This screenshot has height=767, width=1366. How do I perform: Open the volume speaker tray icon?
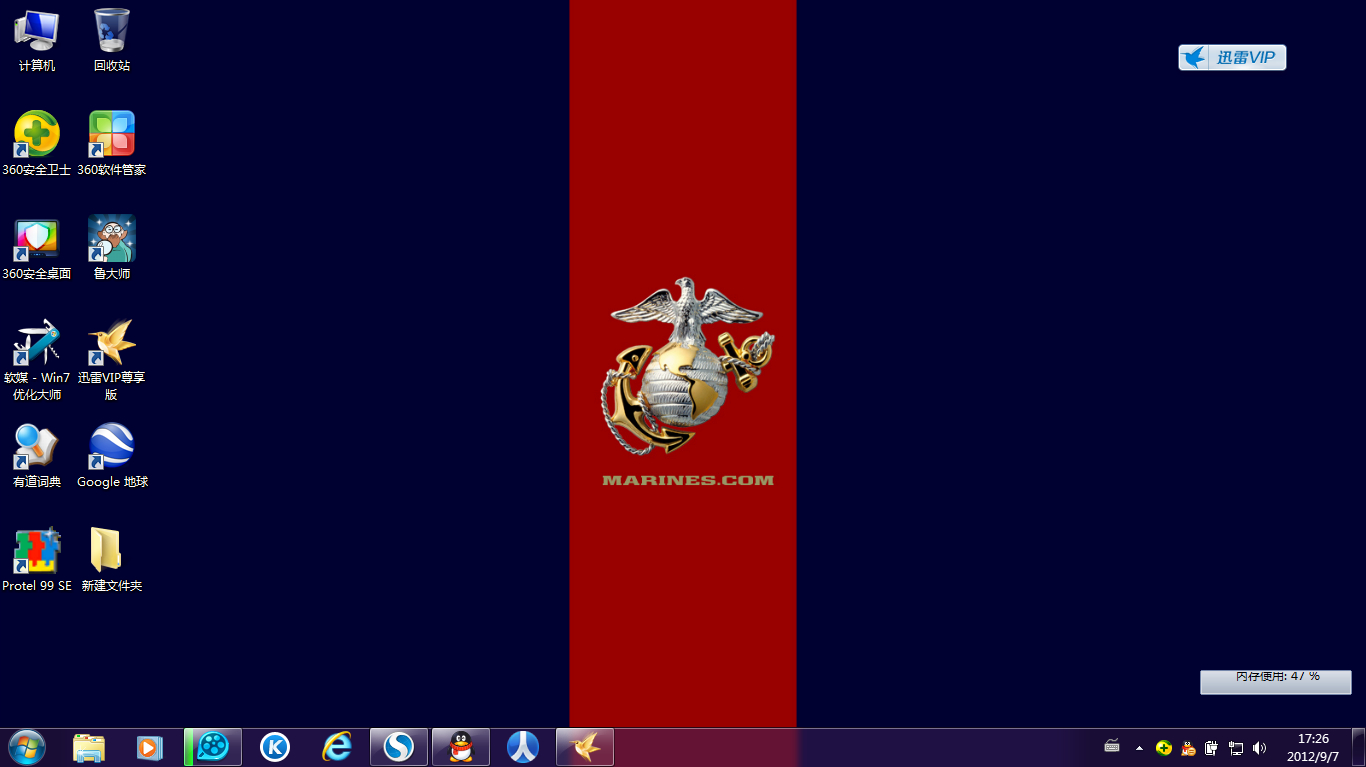click(1260, 748)
